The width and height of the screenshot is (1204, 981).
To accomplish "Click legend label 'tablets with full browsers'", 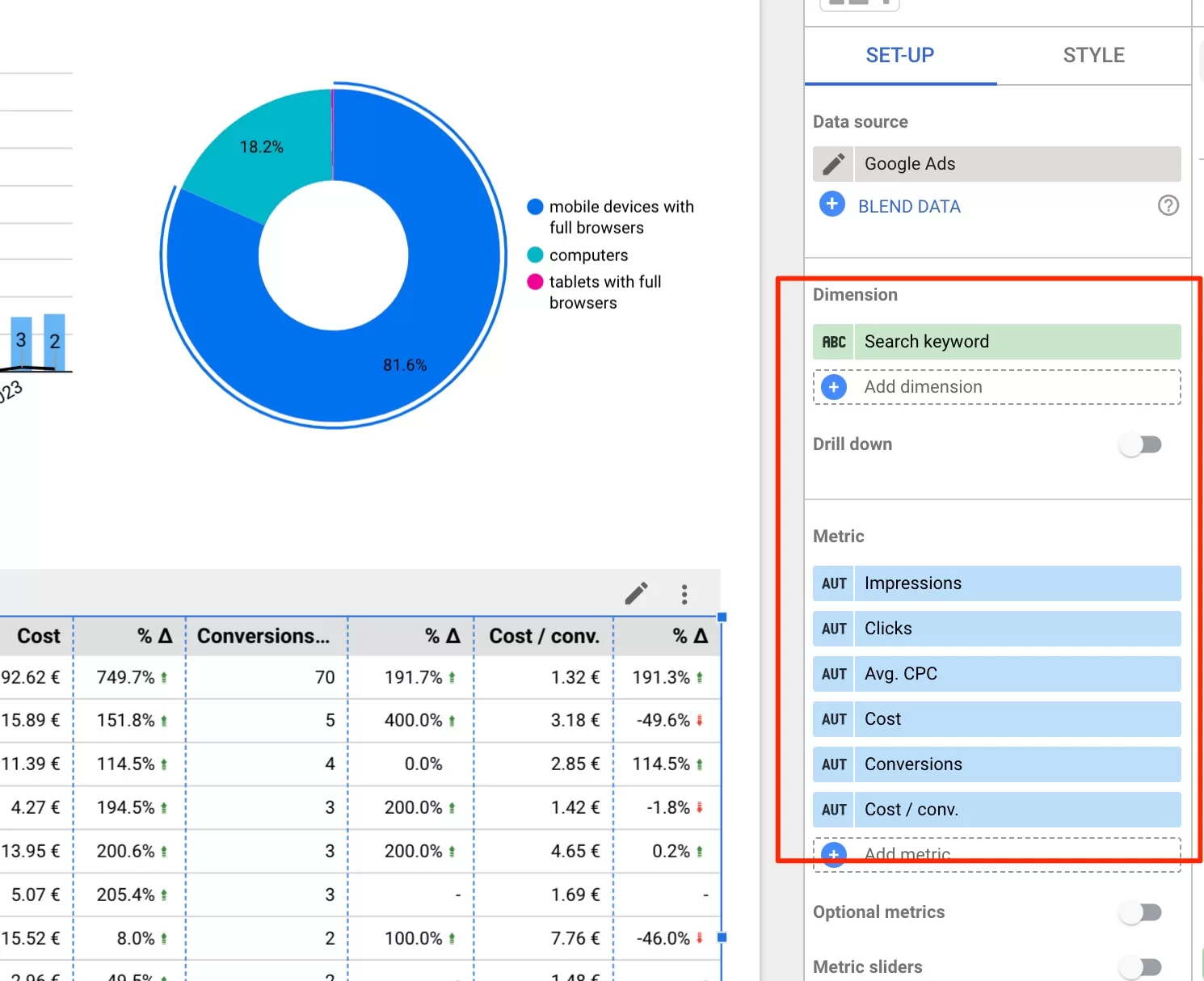I will coord(605,293).
